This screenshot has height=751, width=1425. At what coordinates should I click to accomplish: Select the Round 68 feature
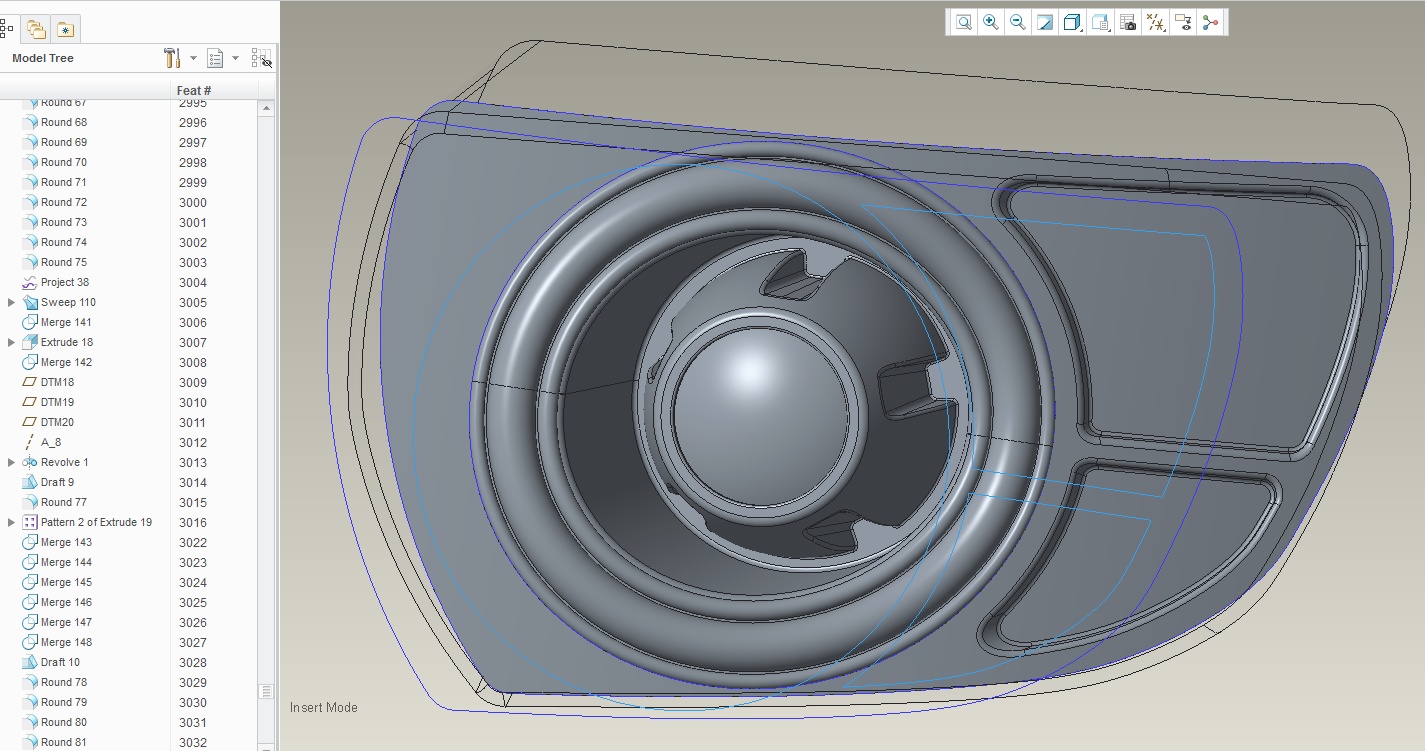[64, 122]
